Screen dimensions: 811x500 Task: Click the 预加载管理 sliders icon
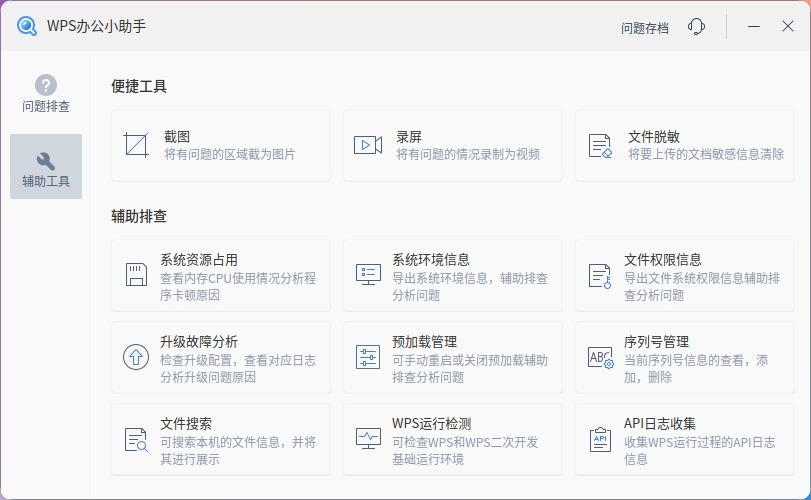[x=368, y=357]
